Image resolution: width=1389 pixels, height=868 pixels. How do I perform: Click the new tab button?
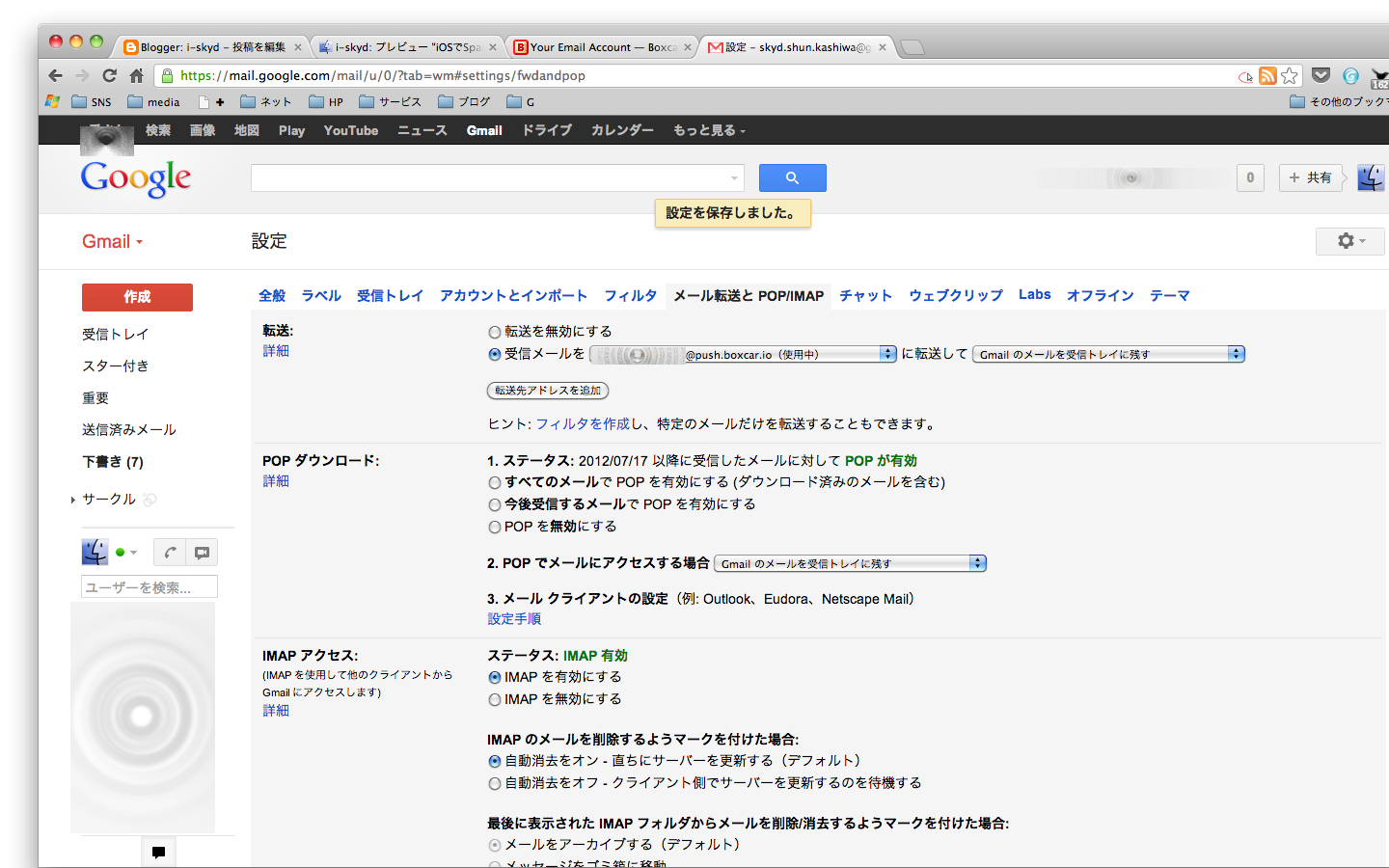912,47
